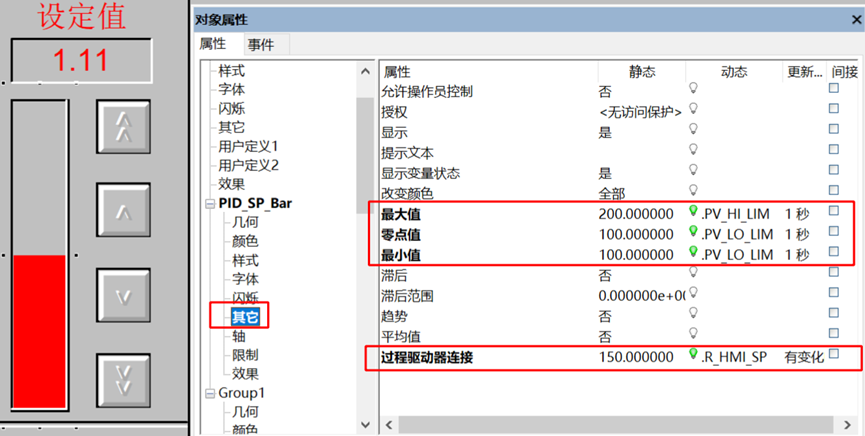Click the white bulb for 滞后范围

(x=693, y=293)
